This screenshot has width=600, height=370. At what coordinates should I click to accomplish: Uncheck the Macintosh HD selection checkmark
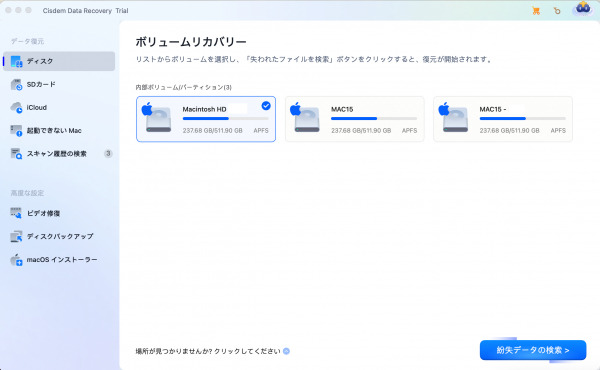(266, 106)
